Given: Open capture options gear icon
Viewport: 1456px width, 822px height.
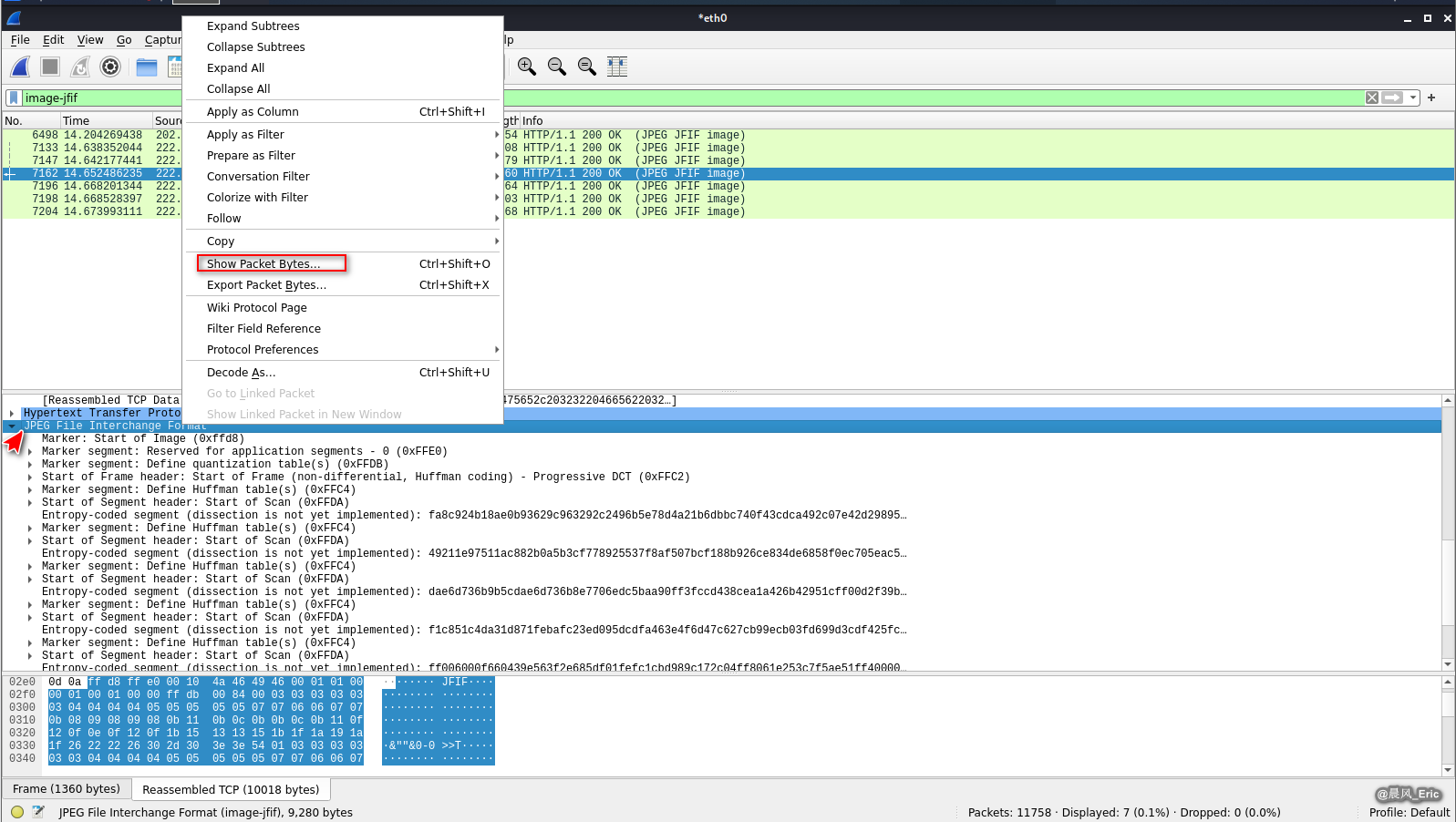Looking at the screenshot, I should coord(110,67).
